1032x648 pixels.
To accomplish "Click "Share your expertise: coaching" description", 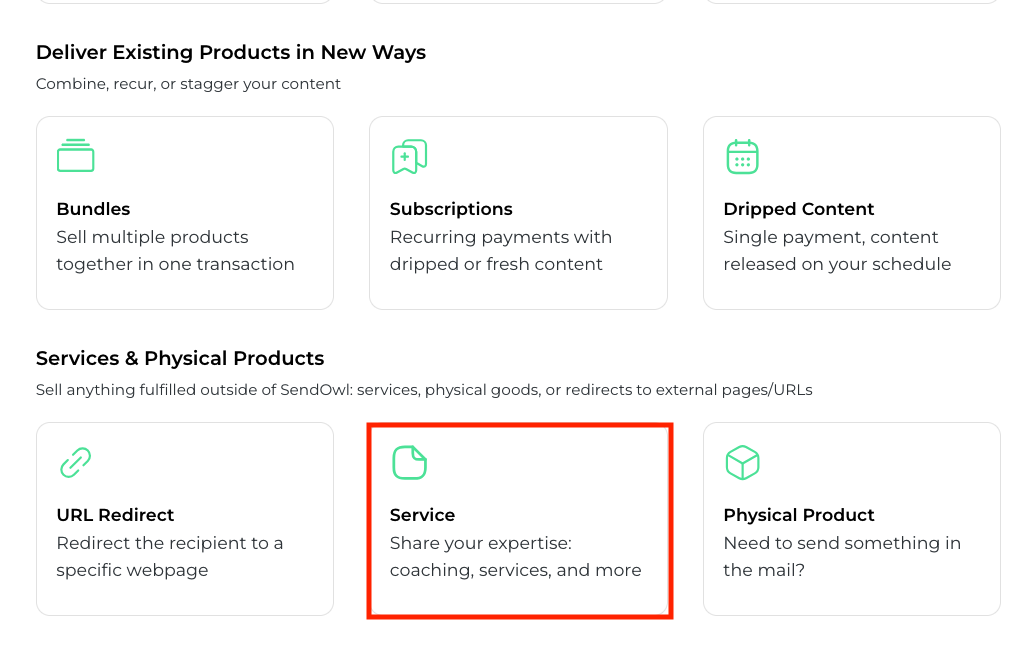I will [515, 557].
